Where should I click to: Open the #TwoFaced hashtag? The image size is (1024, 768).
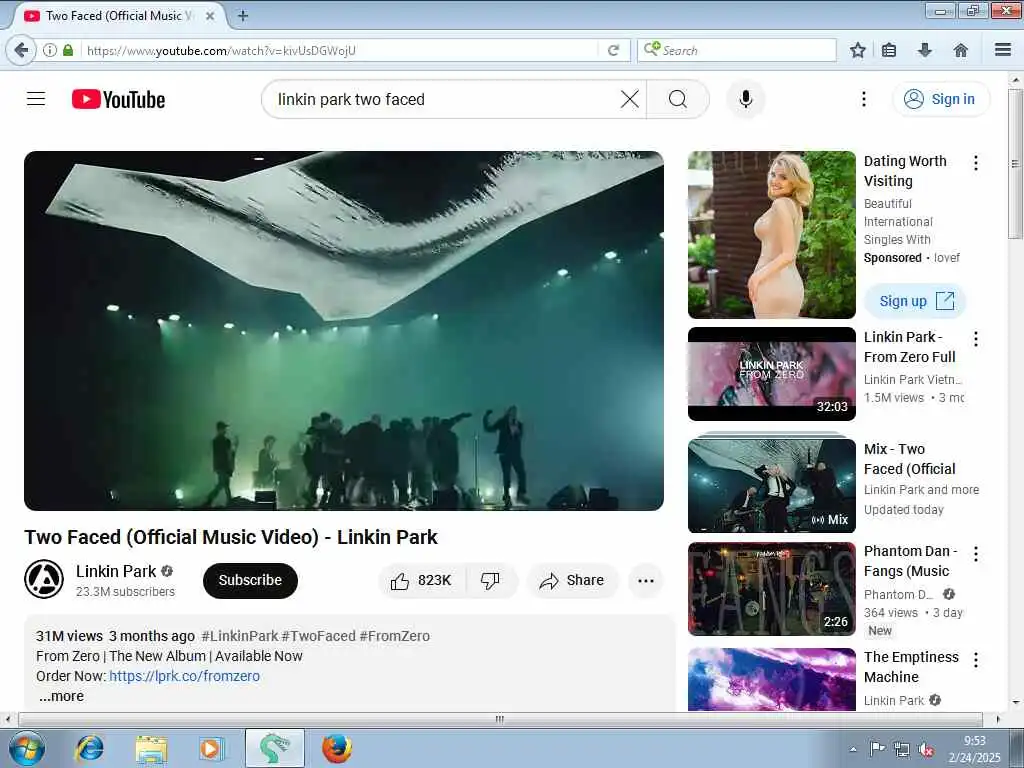point(319,636)
